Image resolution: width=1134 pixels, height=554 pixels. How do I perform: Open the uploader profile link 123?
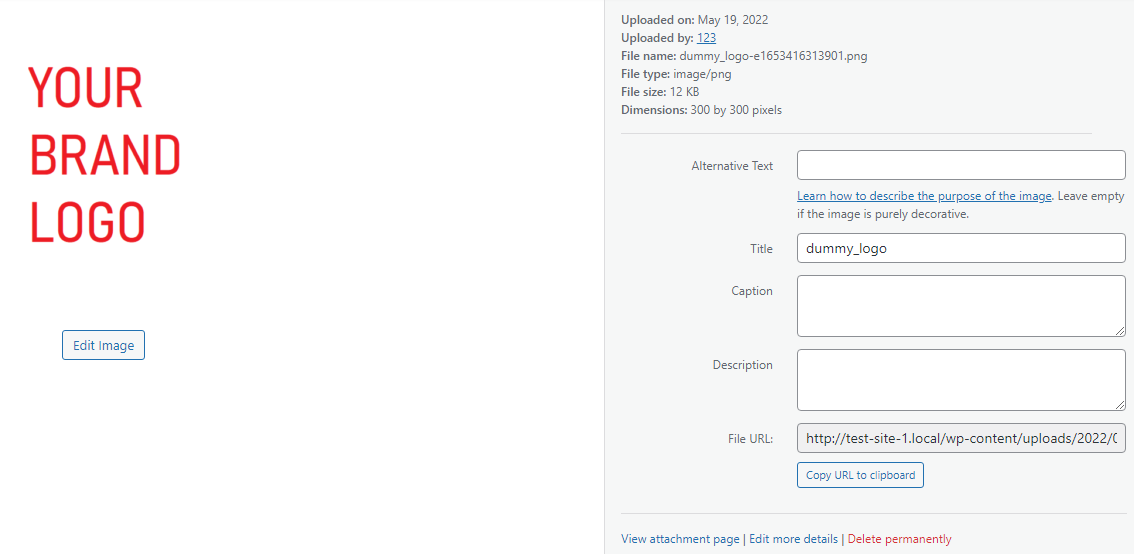[707, 38]
